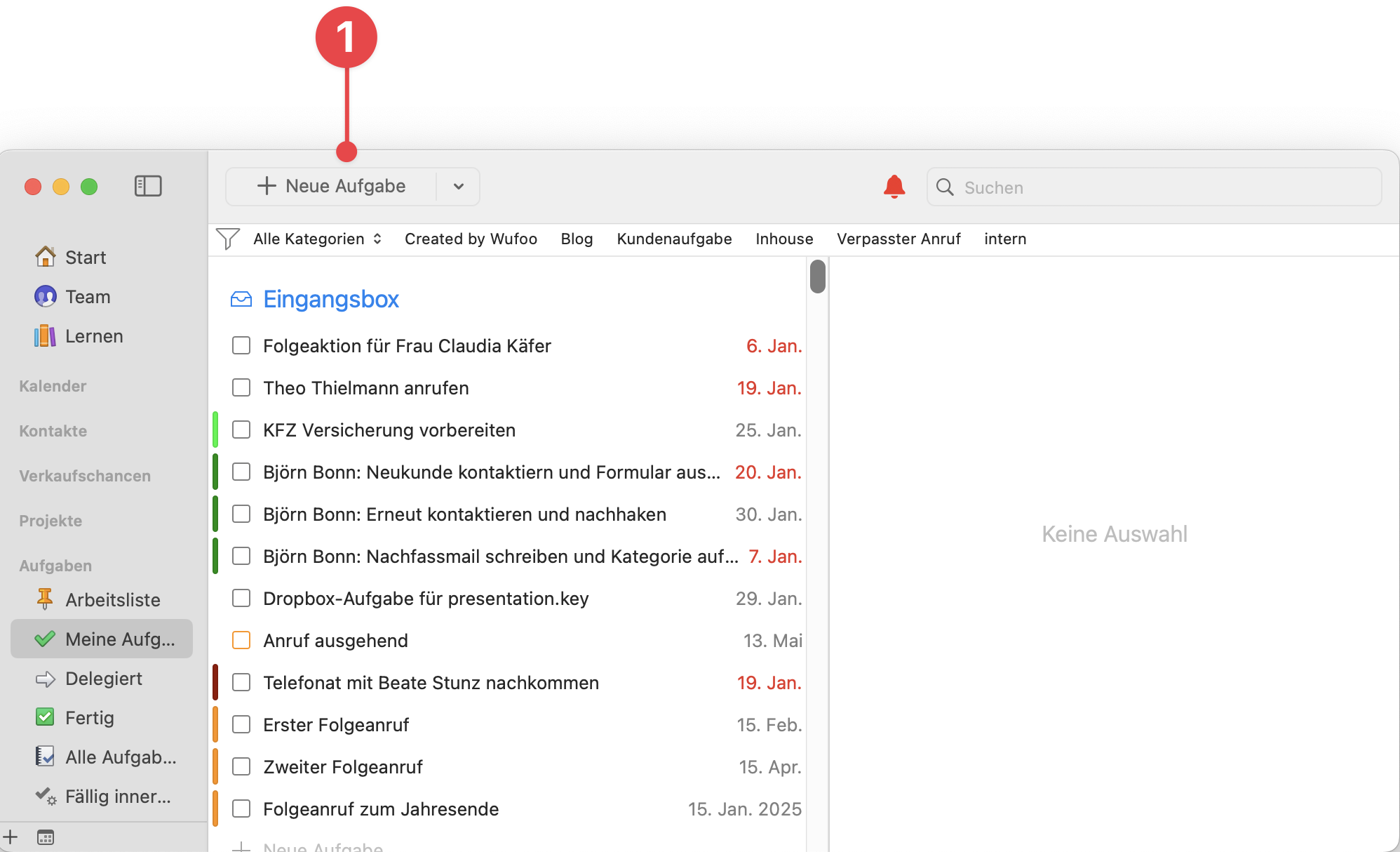Click the filter funnel icon
The image size is (1400, 852).
point(228,239)
